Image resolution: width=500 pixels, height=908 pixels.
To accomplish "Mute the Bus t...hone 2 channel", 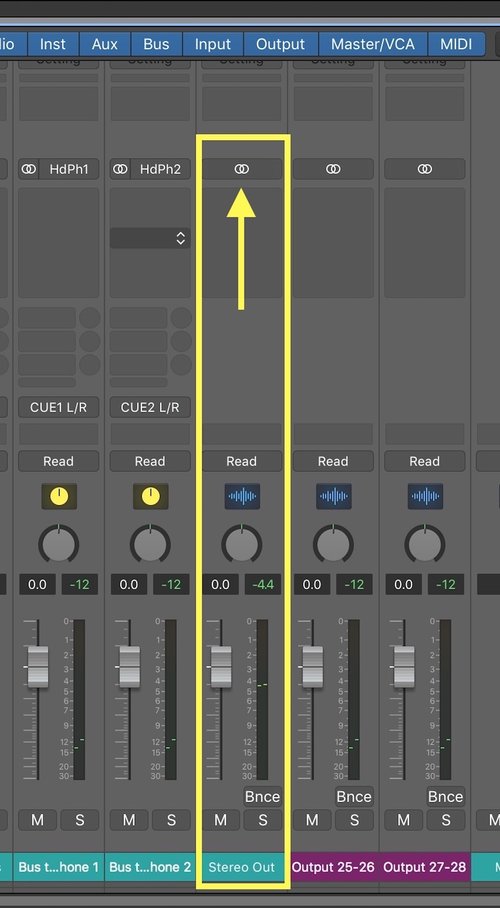I will [129, 819].
